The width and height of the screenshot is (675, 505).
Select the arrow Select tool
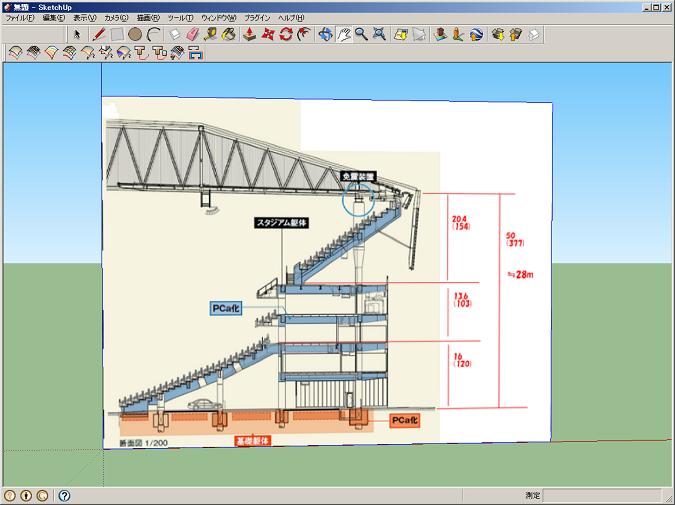point(77,34)
